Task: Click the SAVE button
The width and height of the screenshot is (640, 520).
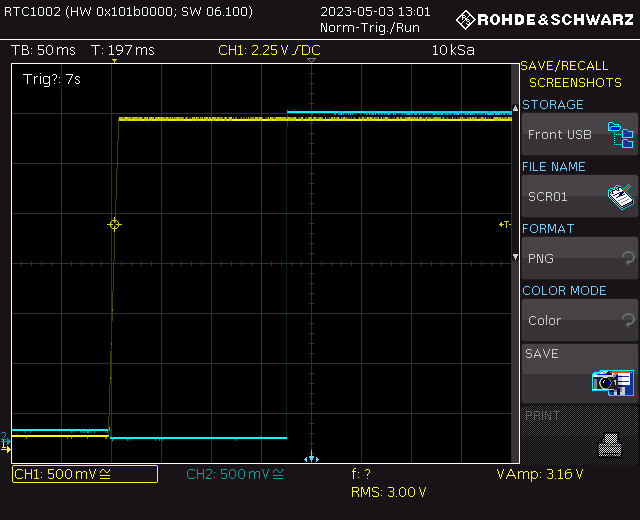Action: click(579, 373)
